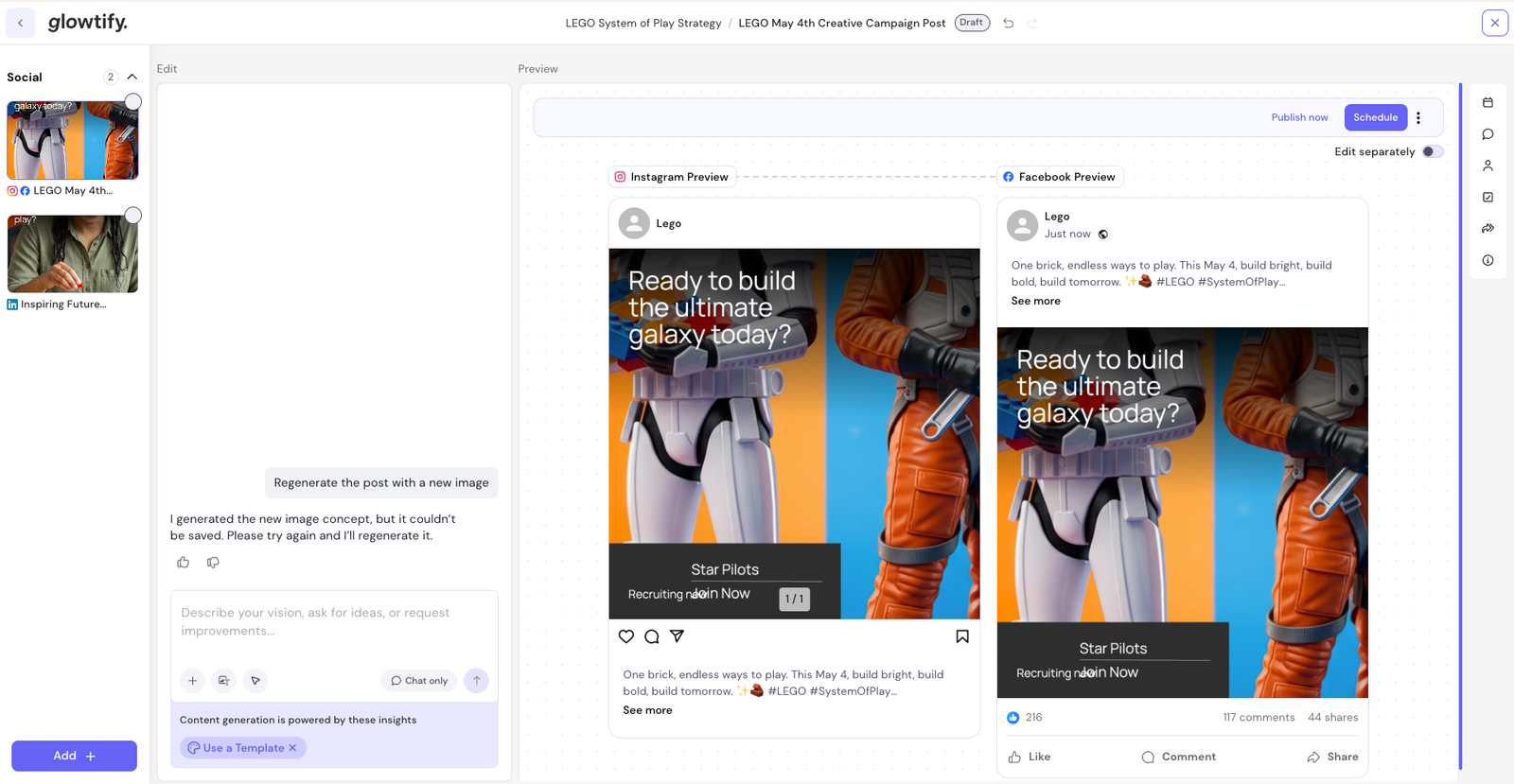Open the three-dot more options menu
This screenshot has width=1514, height=784.
(1418, 117)
